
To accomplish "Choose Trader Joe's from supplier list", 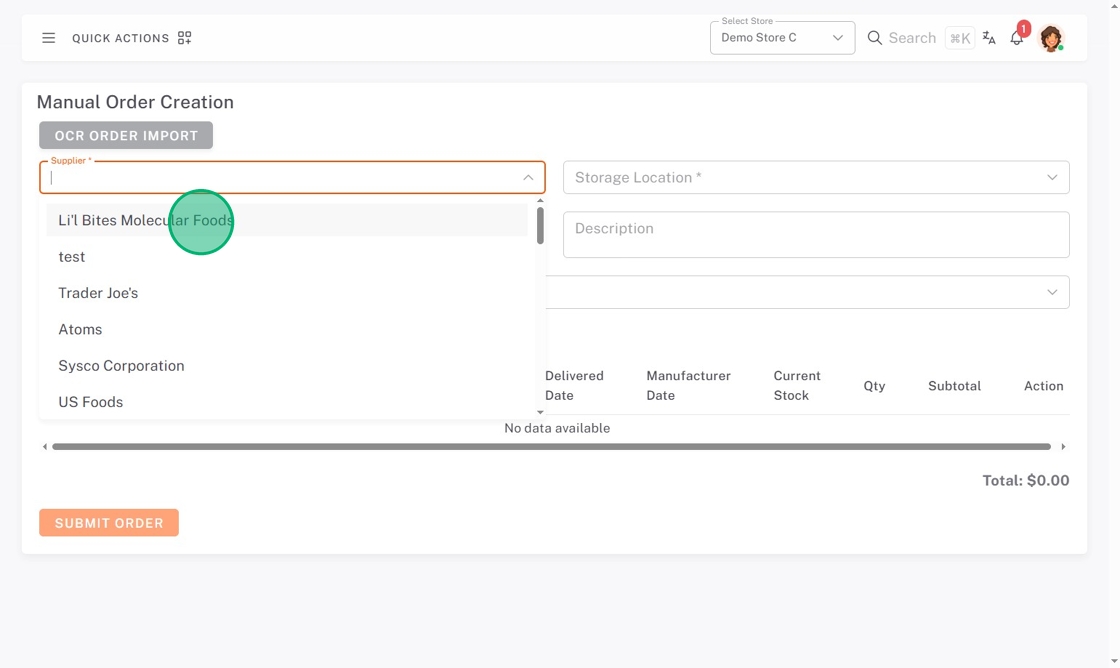I will click(98, 293).
